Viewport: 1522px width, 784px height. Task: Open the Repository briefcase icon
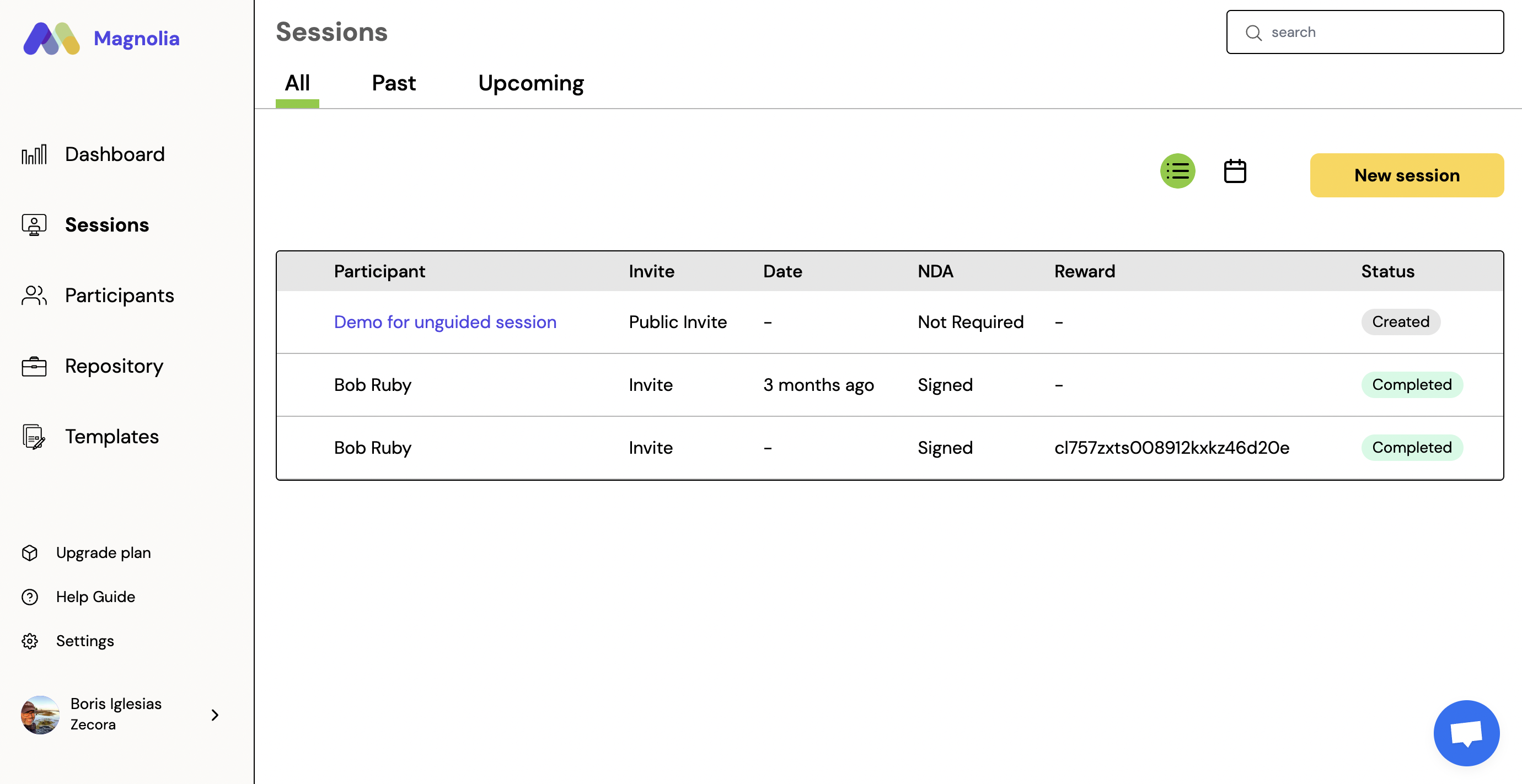tap(34, 366)
